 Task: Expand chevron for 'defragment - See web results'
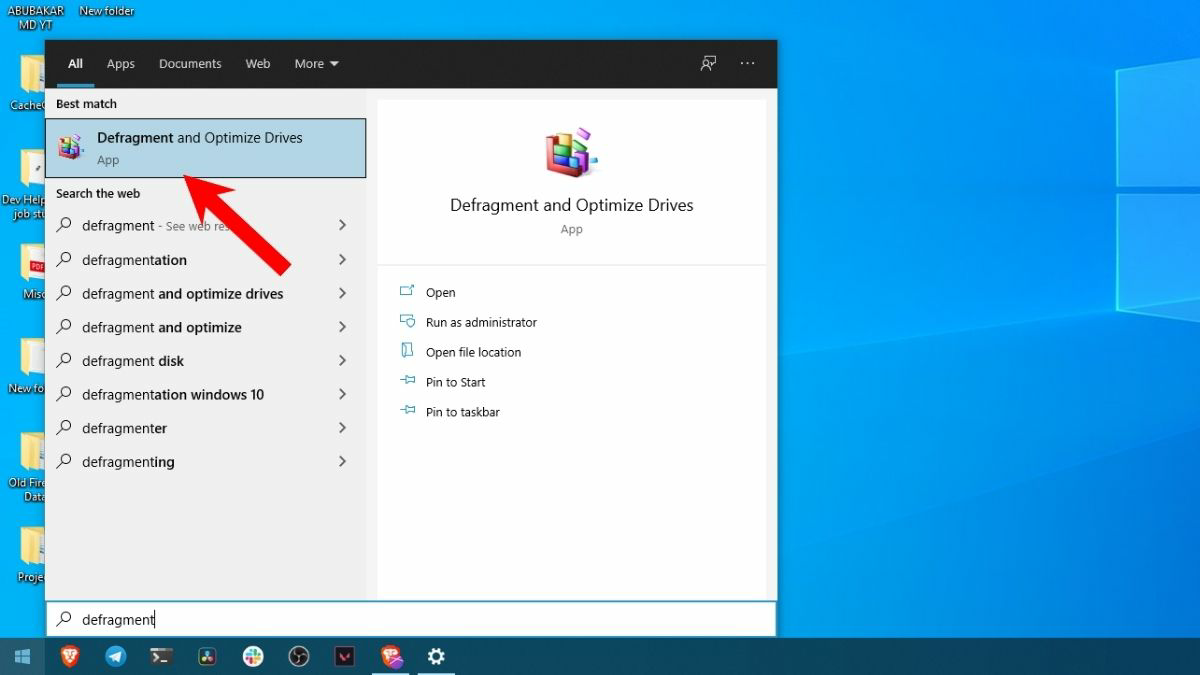coord(342,225)
